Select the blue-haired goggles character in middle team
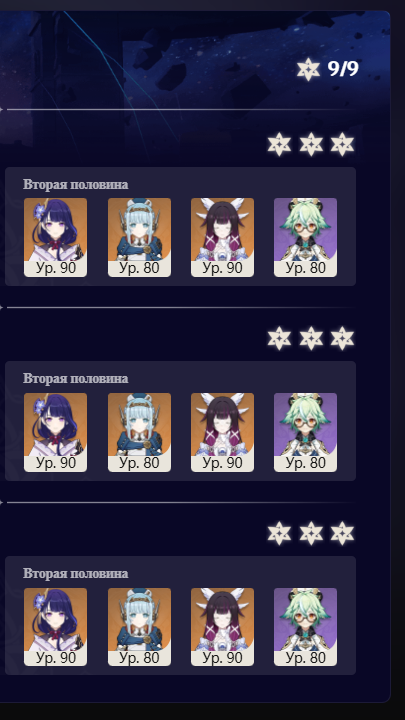Viewport: 405px width, 720px height. click(x=139, y=432)
